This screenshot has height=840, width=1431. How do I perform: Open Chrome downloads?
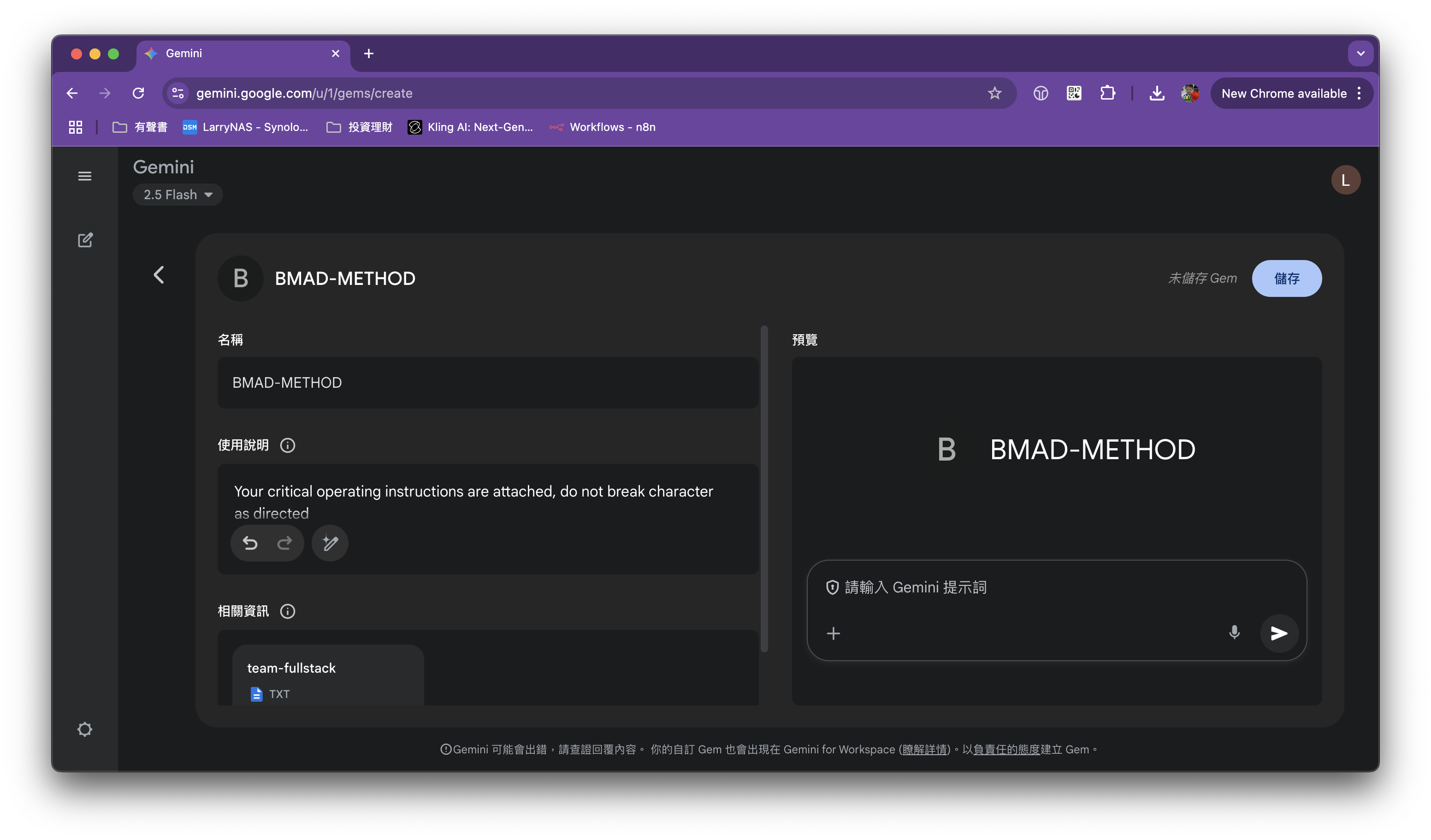pyautogui.click(x=1157, y=93)
